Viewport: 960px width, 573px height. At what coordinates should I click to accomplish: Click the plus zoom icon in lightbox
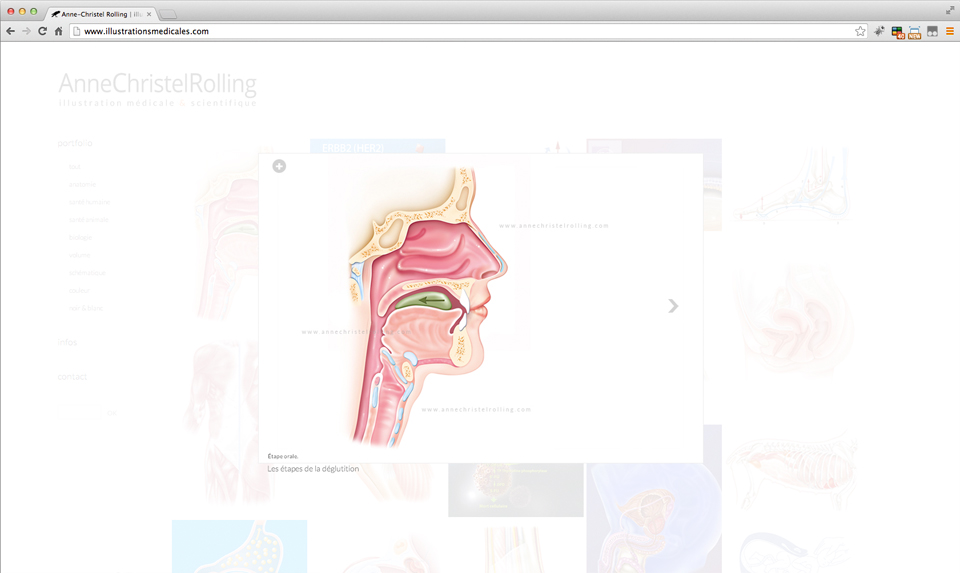tap(279, 166)
